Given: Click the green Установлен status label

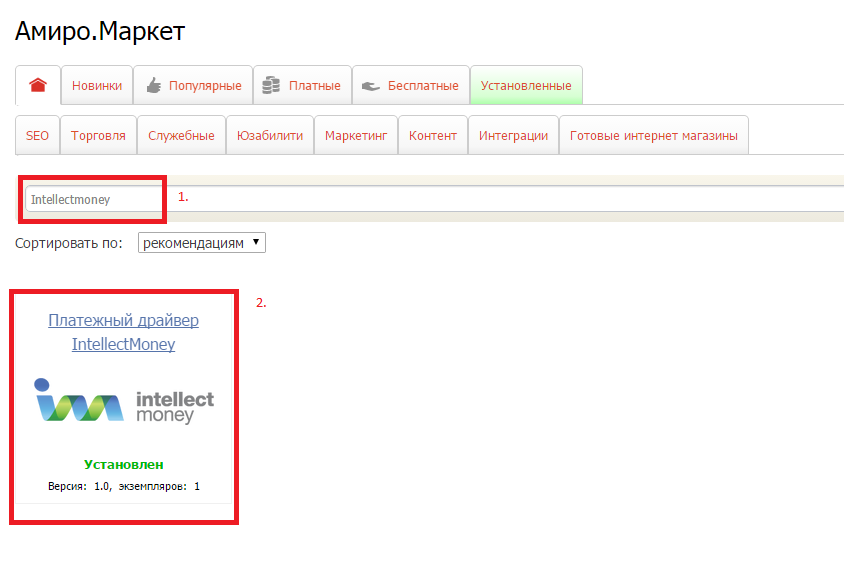Looking at the screenshot, I should pos(123,464).
